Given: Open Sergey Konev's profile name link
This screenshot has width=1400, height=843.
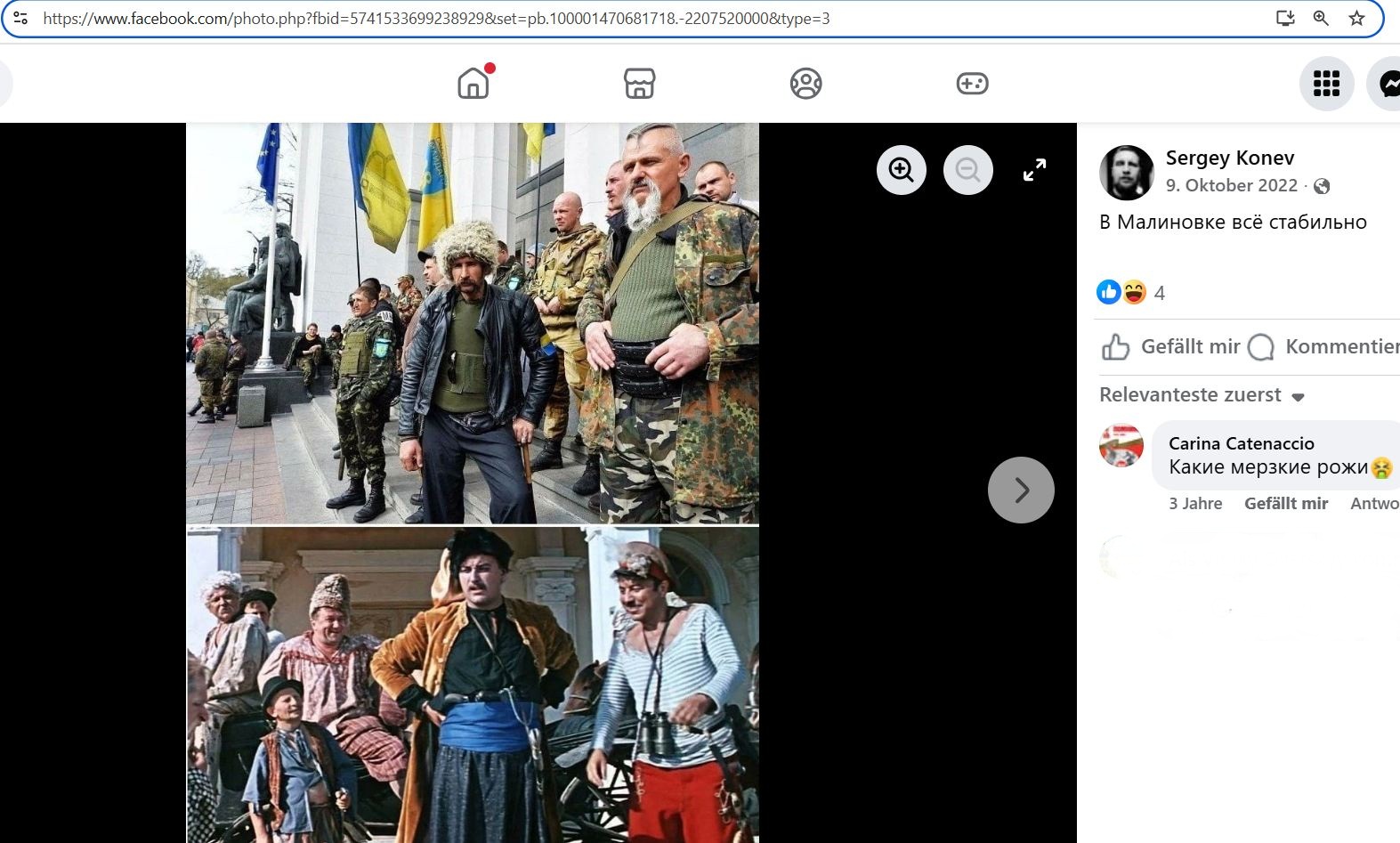Looking at the screenshot, I should (1229, 158).
